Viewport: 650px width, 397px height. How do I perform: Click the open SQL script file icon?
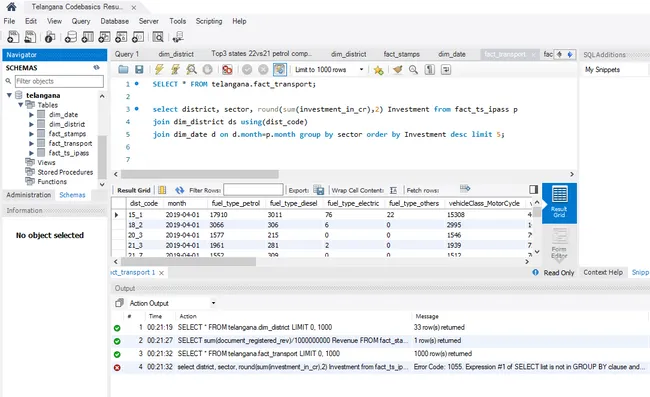click(30, 37)
